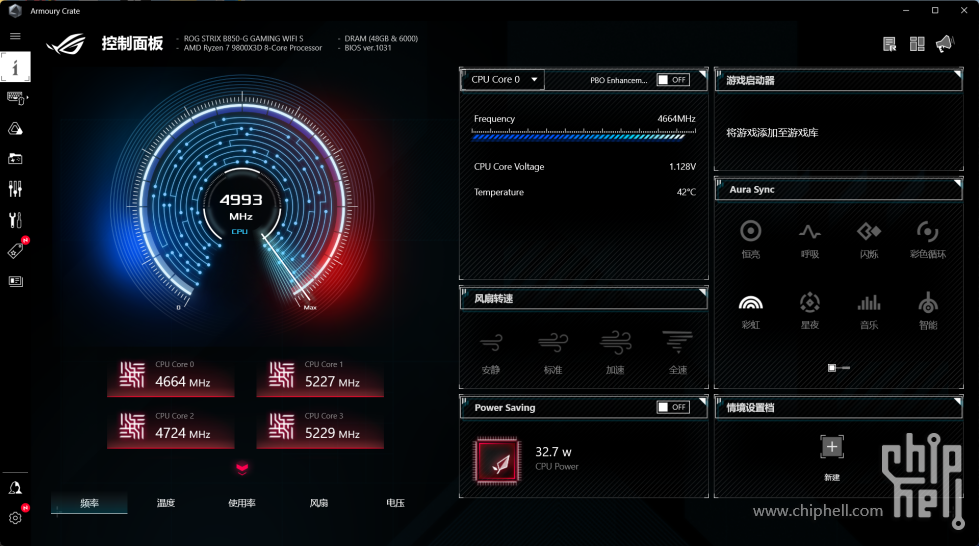Viewport: 979px width, 546px height.
Task: Select the 智能 smart Aura effect
Action: (x=928, y=310)
